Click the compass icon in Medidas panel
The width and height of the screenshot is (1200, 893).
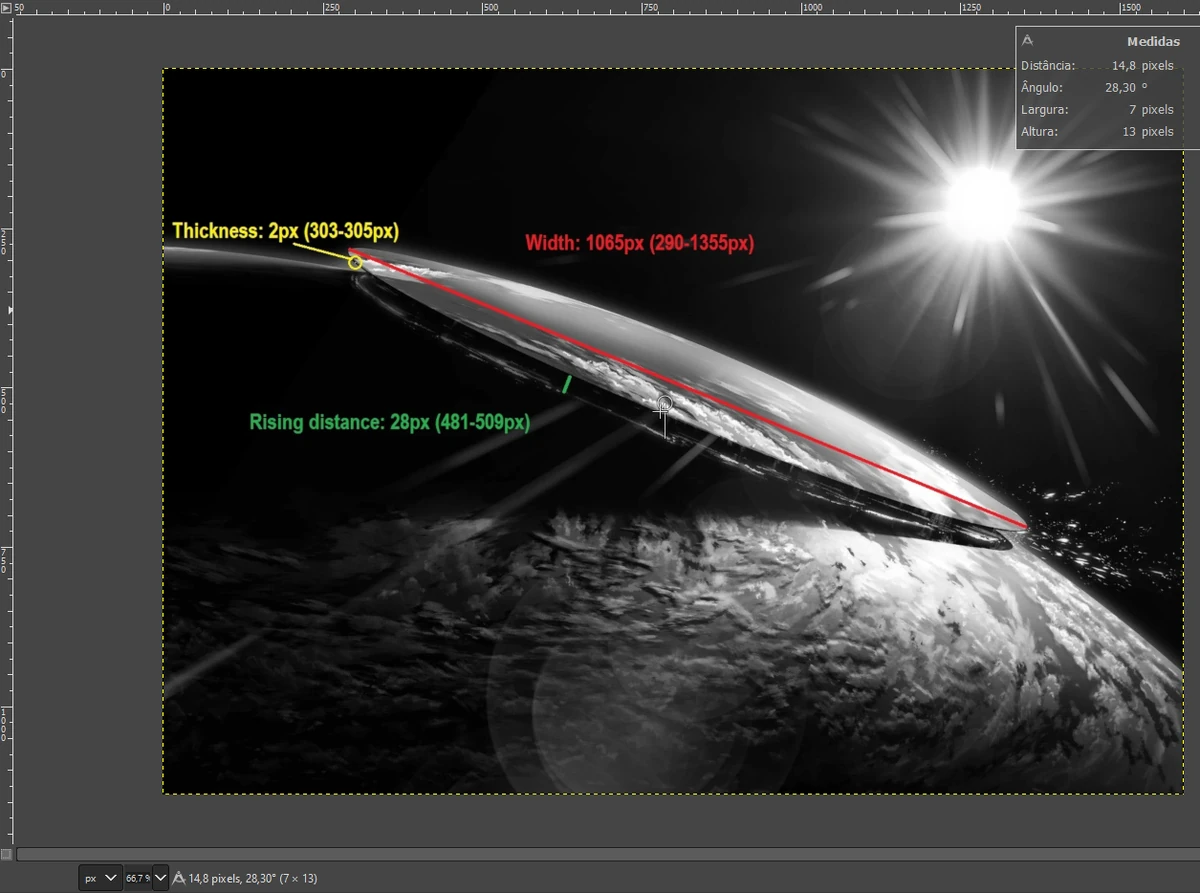[x=1027, y=41]
